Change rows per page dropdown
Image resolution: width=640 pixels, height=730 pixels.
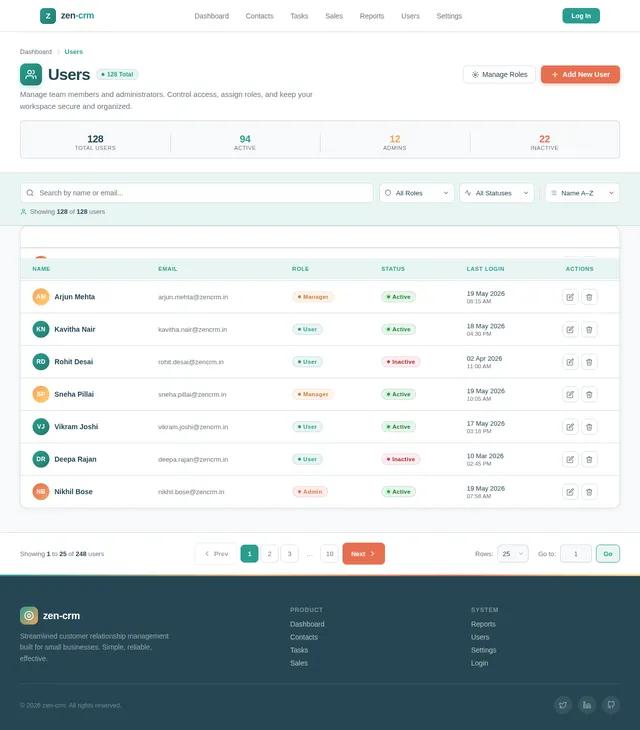512,554
